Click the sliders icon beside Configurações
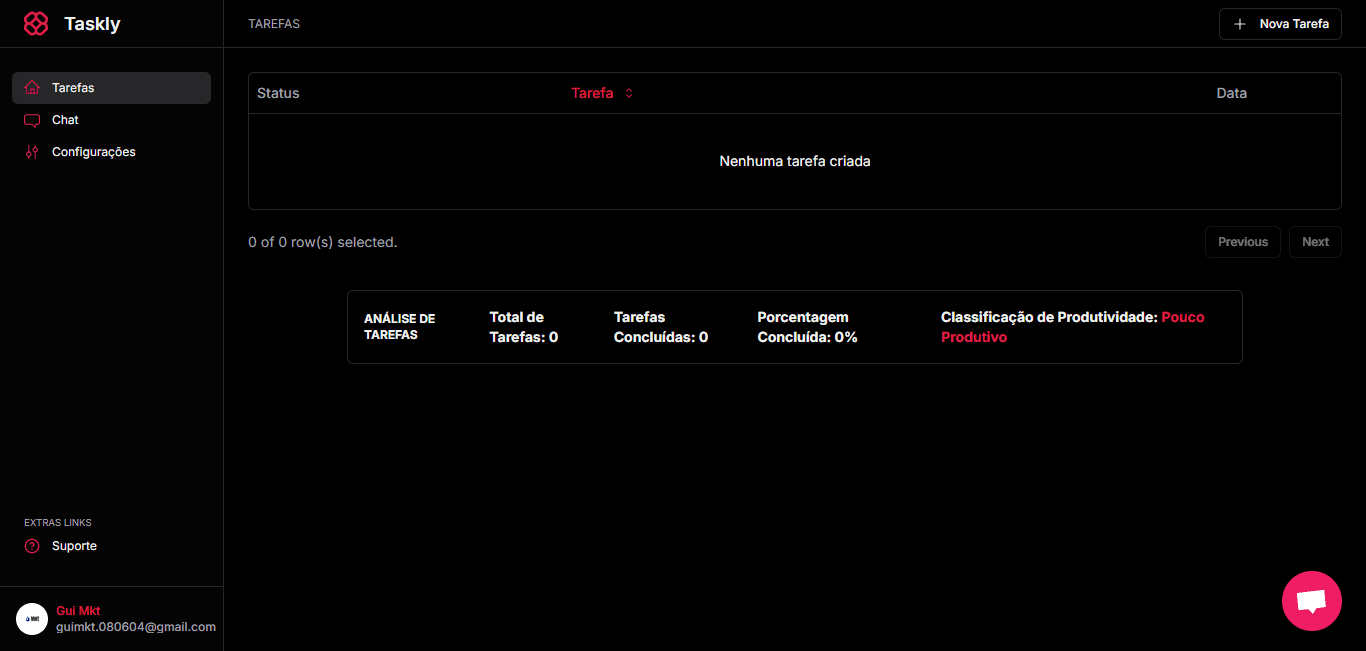 point(32,152)
